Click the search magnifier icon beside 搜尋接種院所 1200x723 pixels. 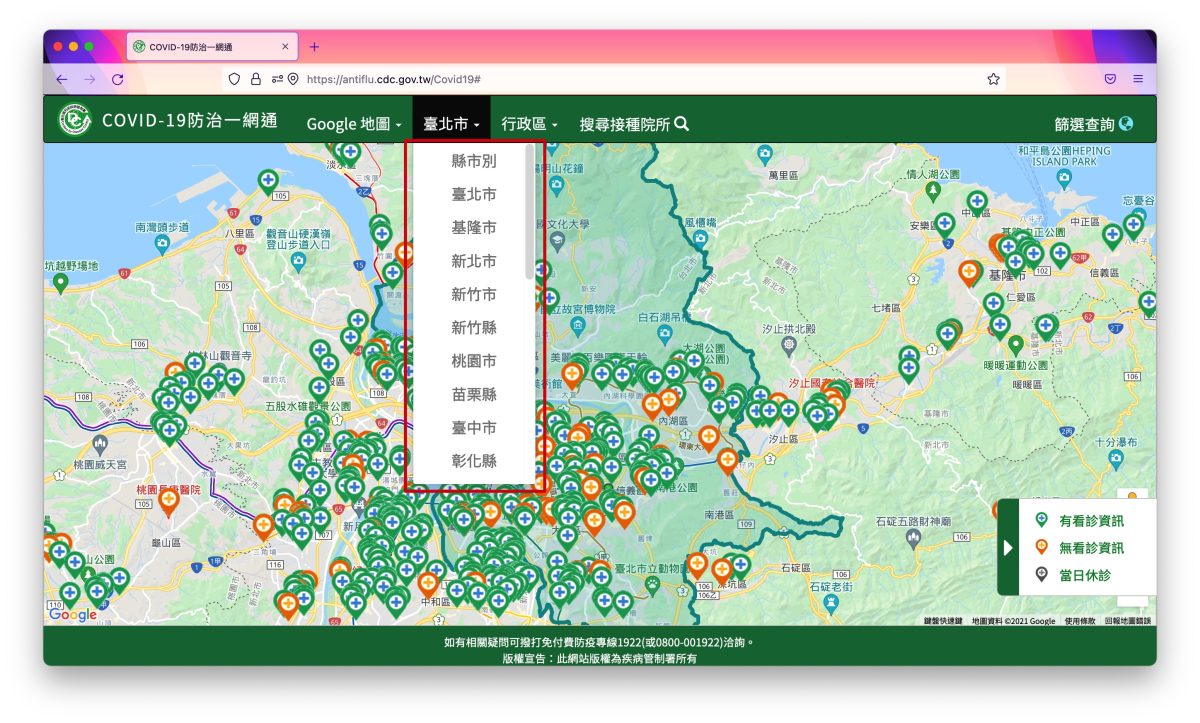click(682, 124)
